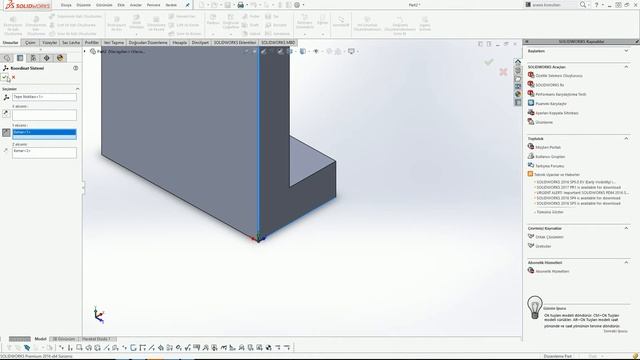Switch to the DimXpert tab
Viewport: 640px width, 360px height.
point(200,42)
